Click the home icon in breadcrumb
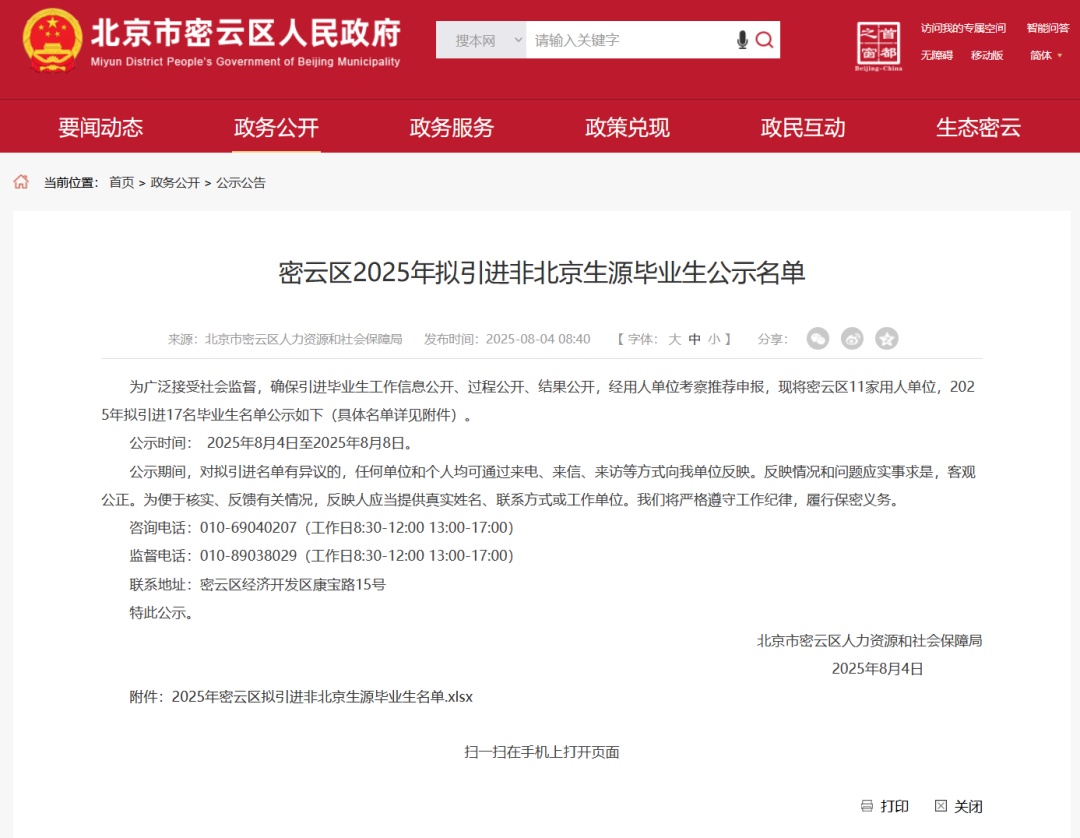 click(x=21, y=182)
